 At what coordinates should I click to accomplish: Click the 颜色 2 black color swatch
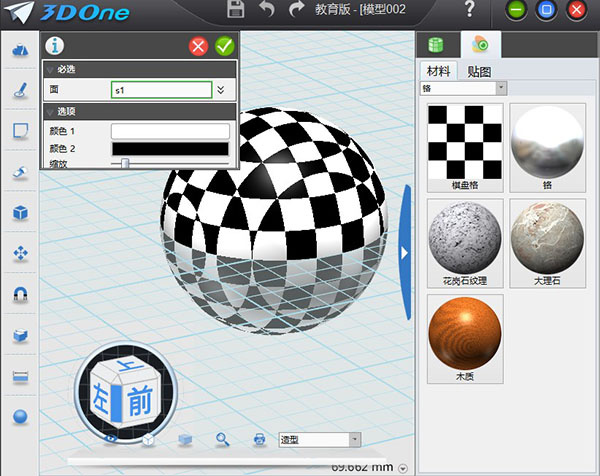(x=170, y=148)
